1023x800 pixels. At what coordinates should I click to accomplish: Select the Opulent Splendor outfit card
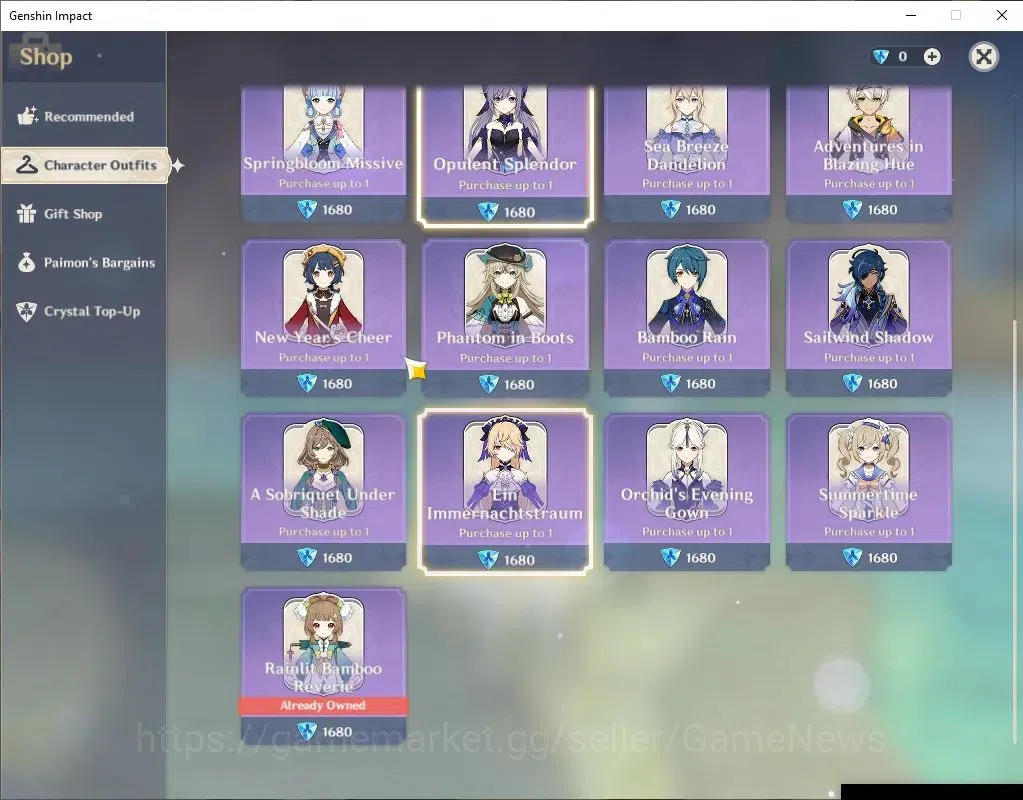pos(506,155)
